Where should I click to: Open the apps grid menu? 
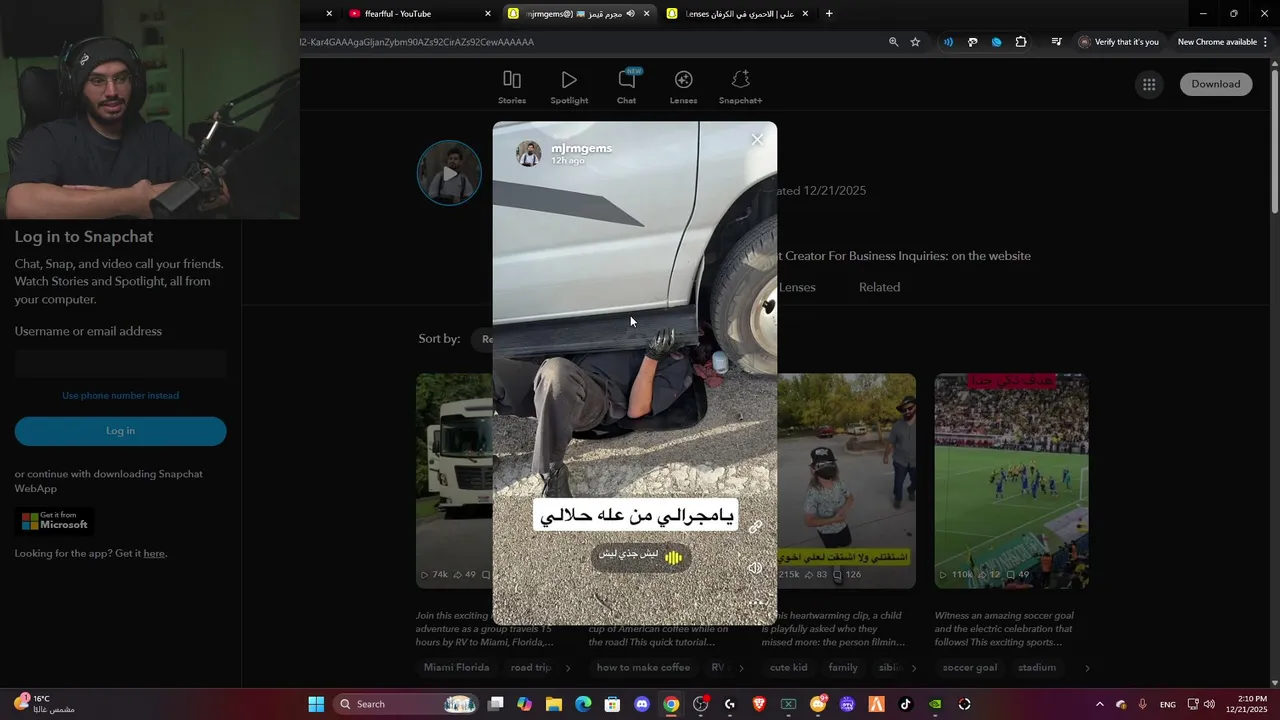click(1149, 84)
